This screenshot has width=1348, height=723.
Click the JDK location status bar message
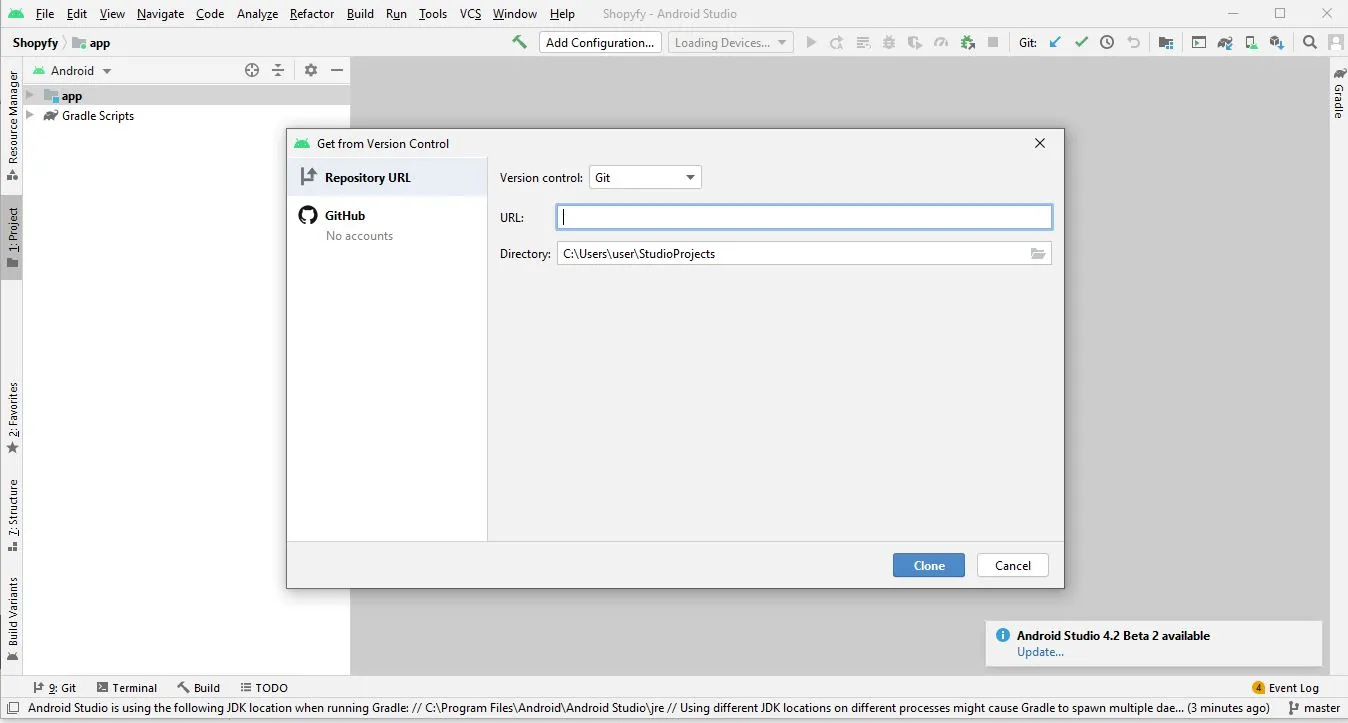(x=649, y=708)
